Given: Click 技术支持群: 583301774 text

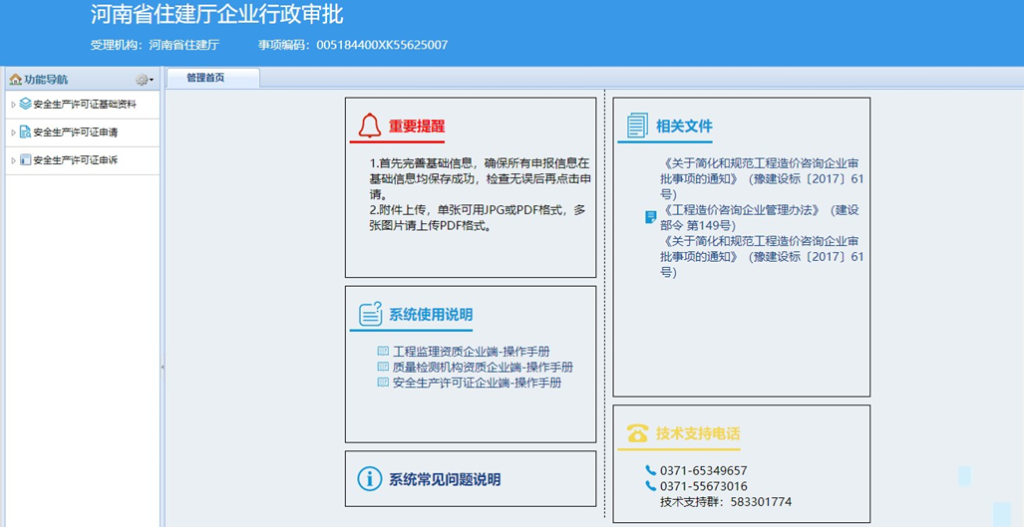Looking at the screenshot, I should [x=726, y=502].
